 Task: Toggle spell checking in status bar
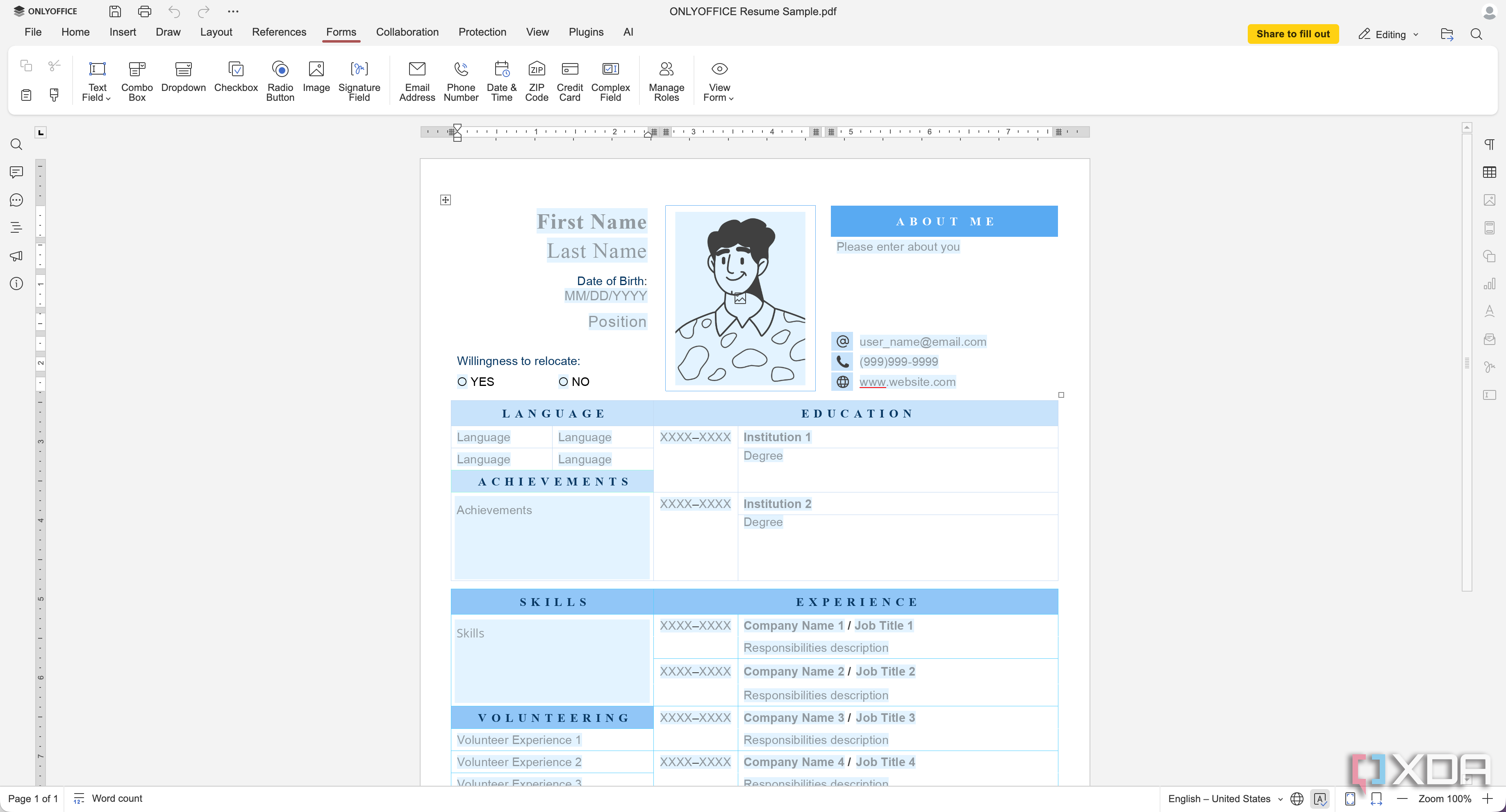click(1320, 798)
